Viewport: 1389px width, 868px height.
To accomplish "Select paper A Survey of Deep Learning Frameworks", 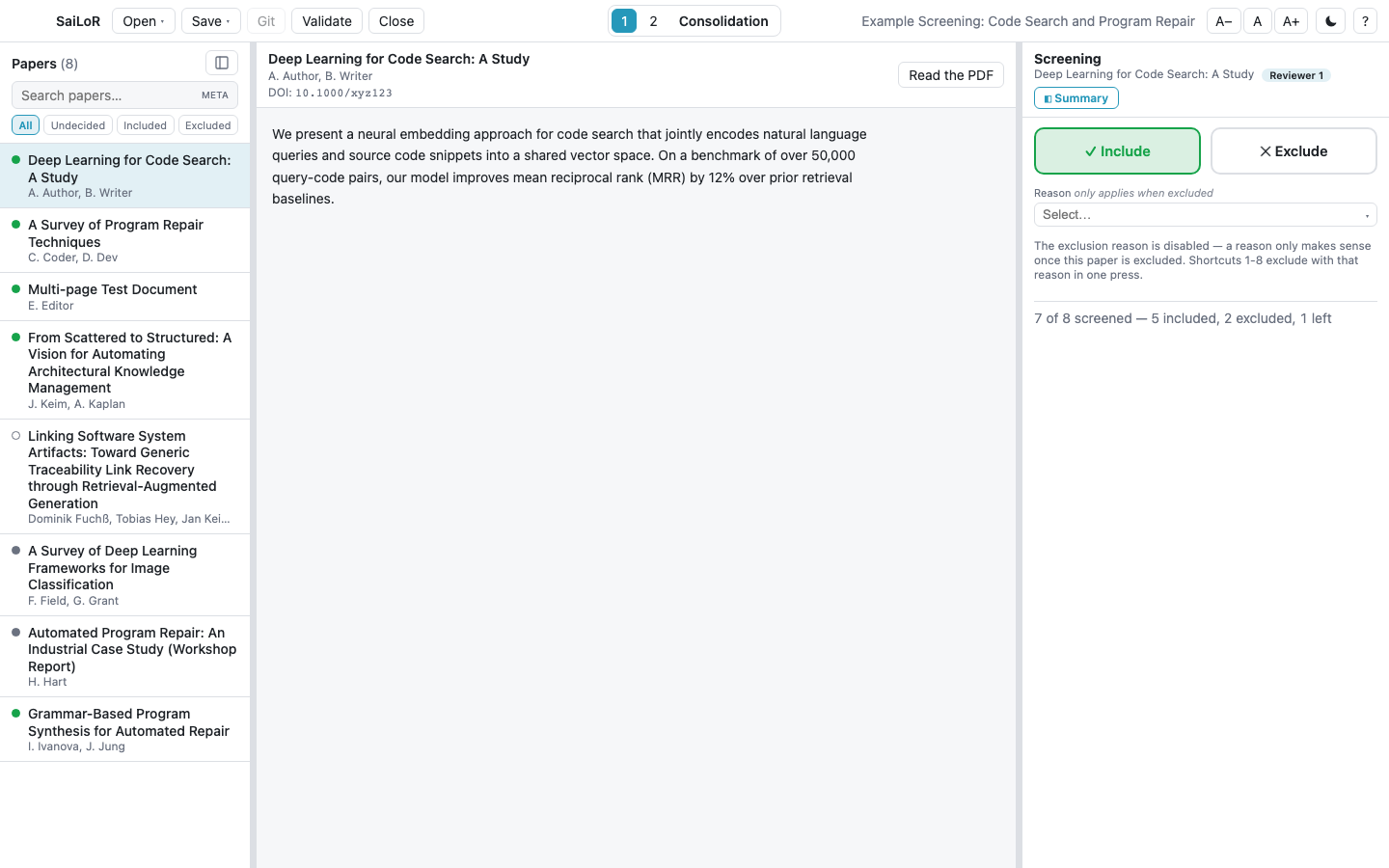I will (125, 575).
